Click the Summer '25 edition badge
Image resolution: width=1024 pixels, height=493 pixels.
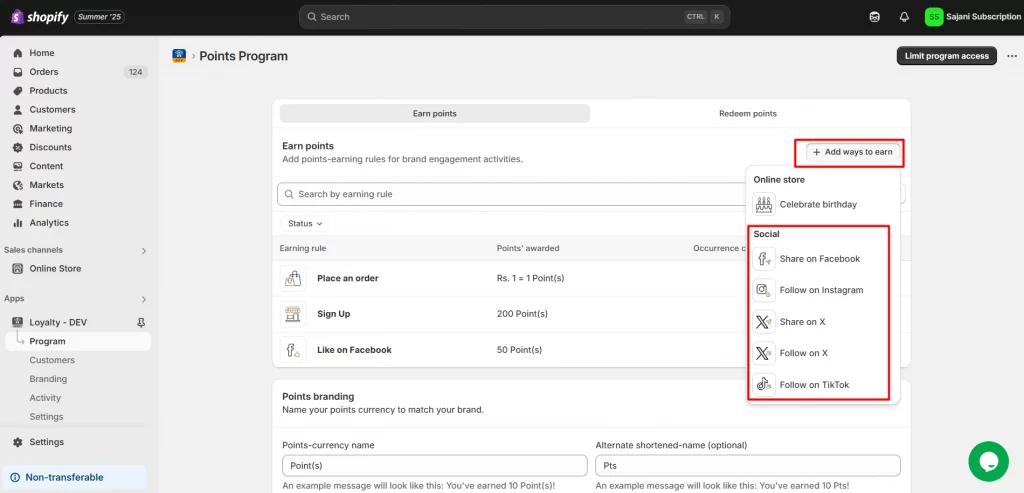click(99, 17)
